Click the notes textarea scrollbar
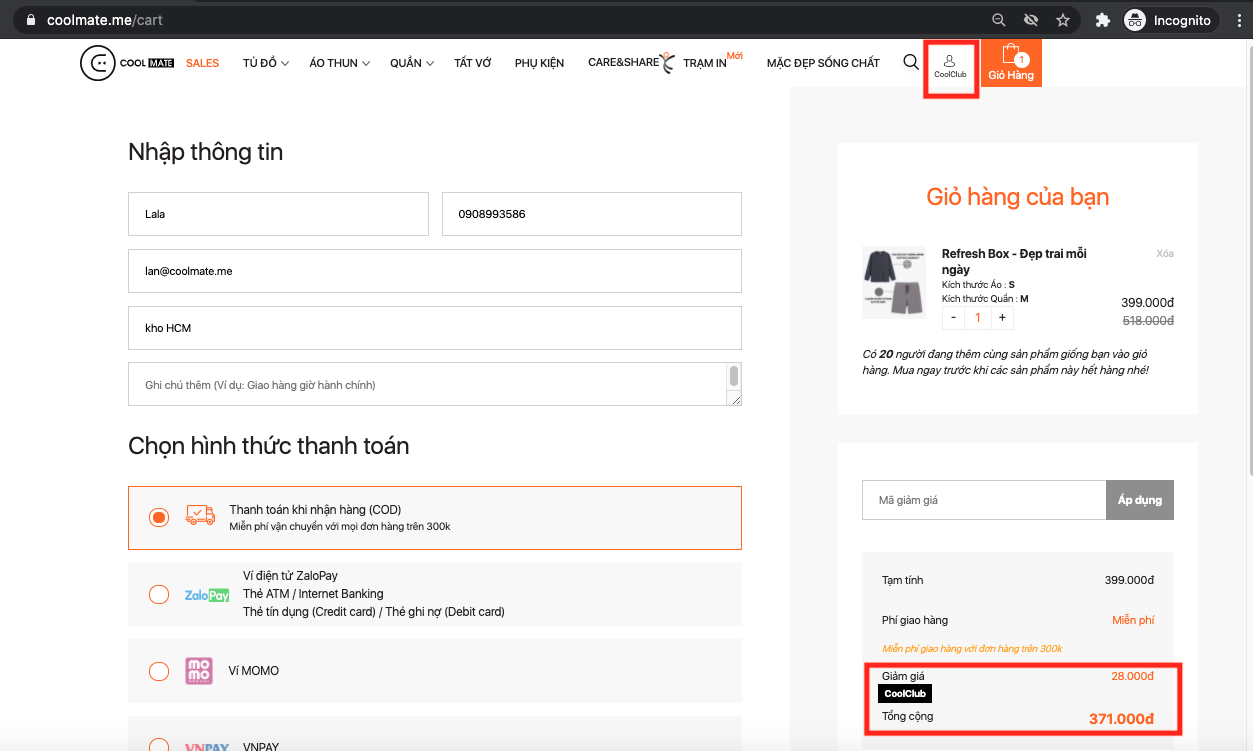1253x751 pixels. [x=734, y=377]
